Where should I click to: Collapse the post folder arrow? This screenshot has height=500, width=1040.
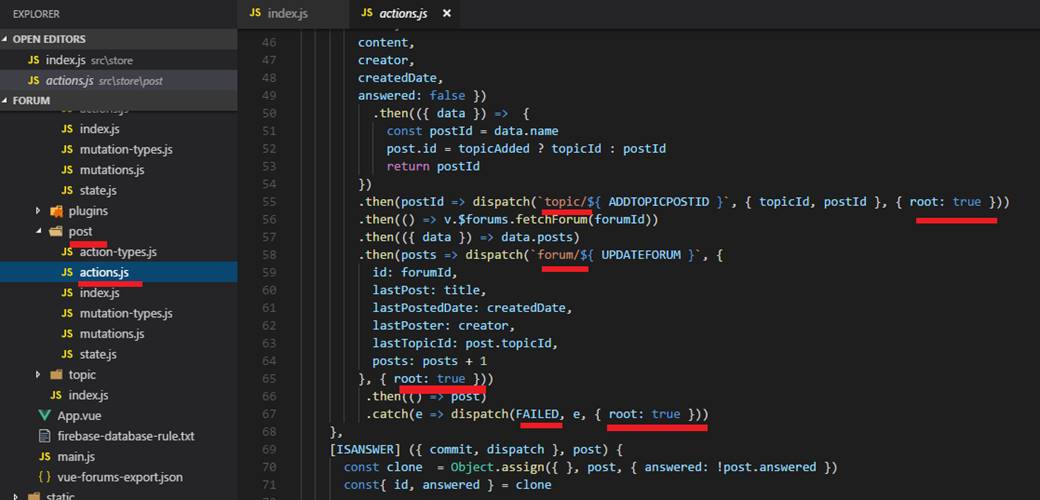click(39, 231)
